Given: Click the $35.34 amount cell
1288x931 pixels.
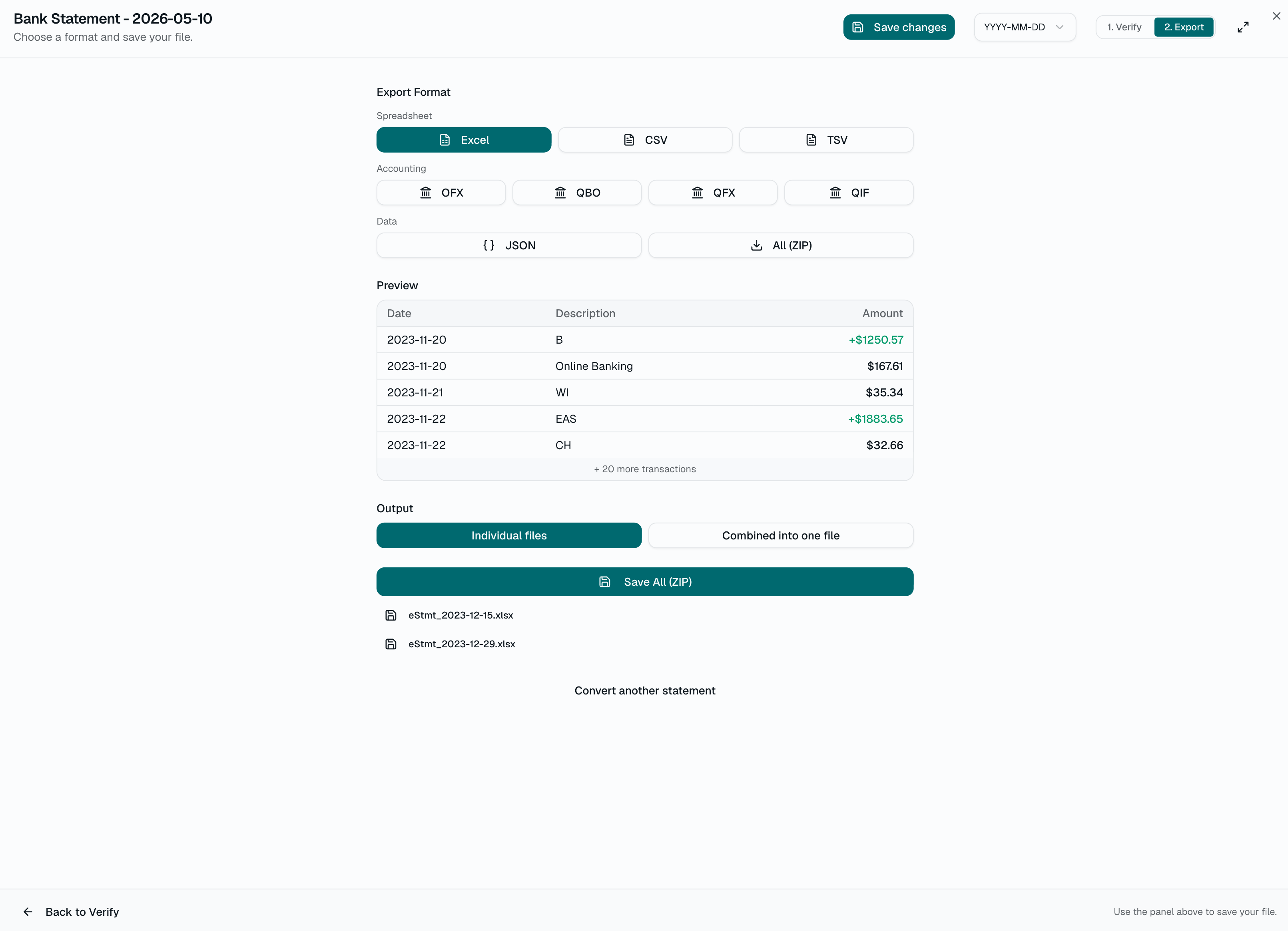Looking at the screenshot, I should tap(884, 392).
